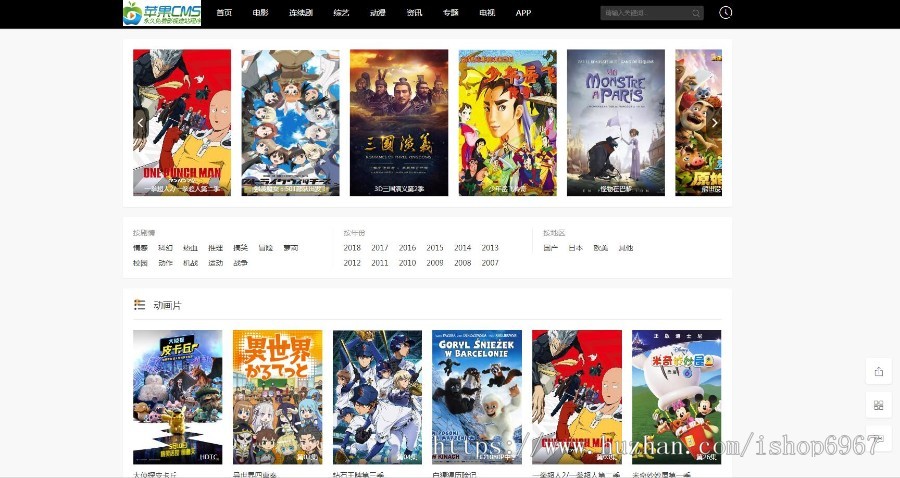
Task: Go to 首页 in navigation
Action: [224, 13]
